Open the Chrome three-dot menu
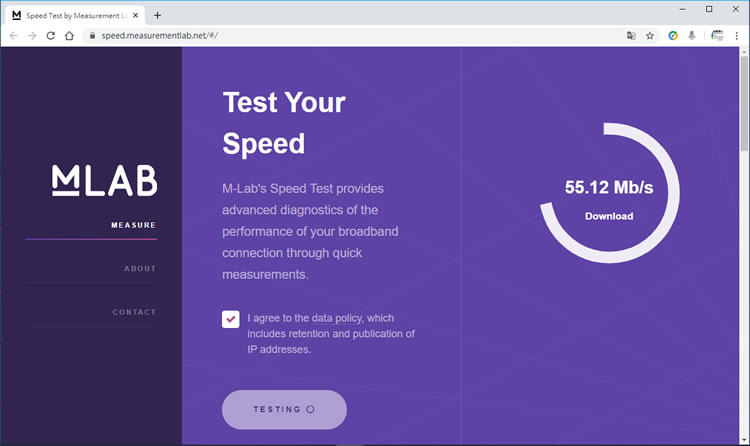Viewport: 750px width, 446px height. coord(737,35)
